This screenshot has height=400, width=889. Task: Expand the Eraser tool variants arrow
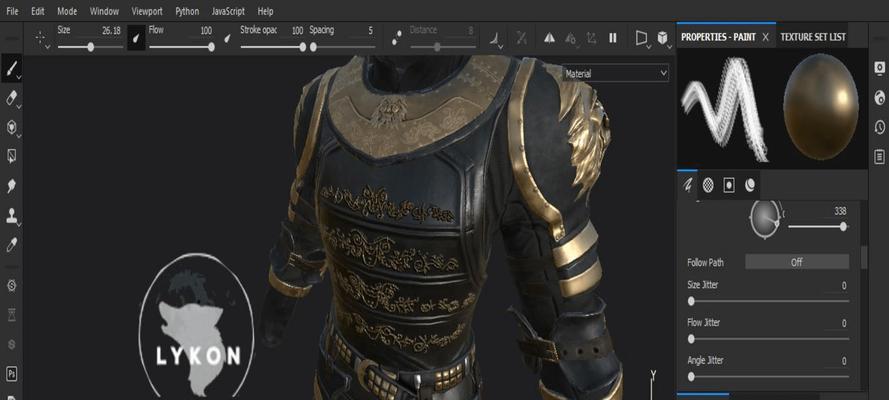19,106
